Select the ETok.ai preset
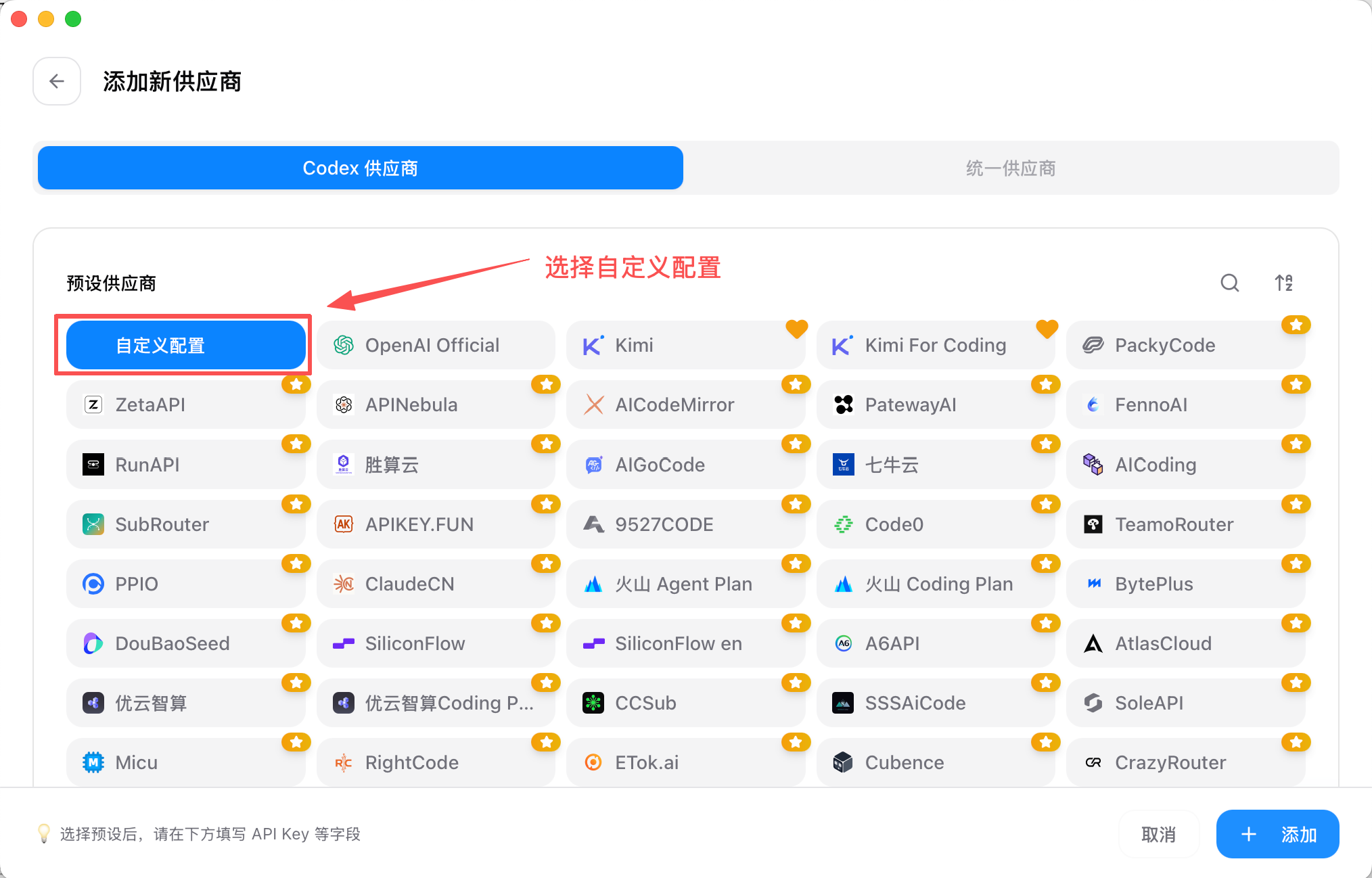This screenshot has height=878, width=1372. 686,762
